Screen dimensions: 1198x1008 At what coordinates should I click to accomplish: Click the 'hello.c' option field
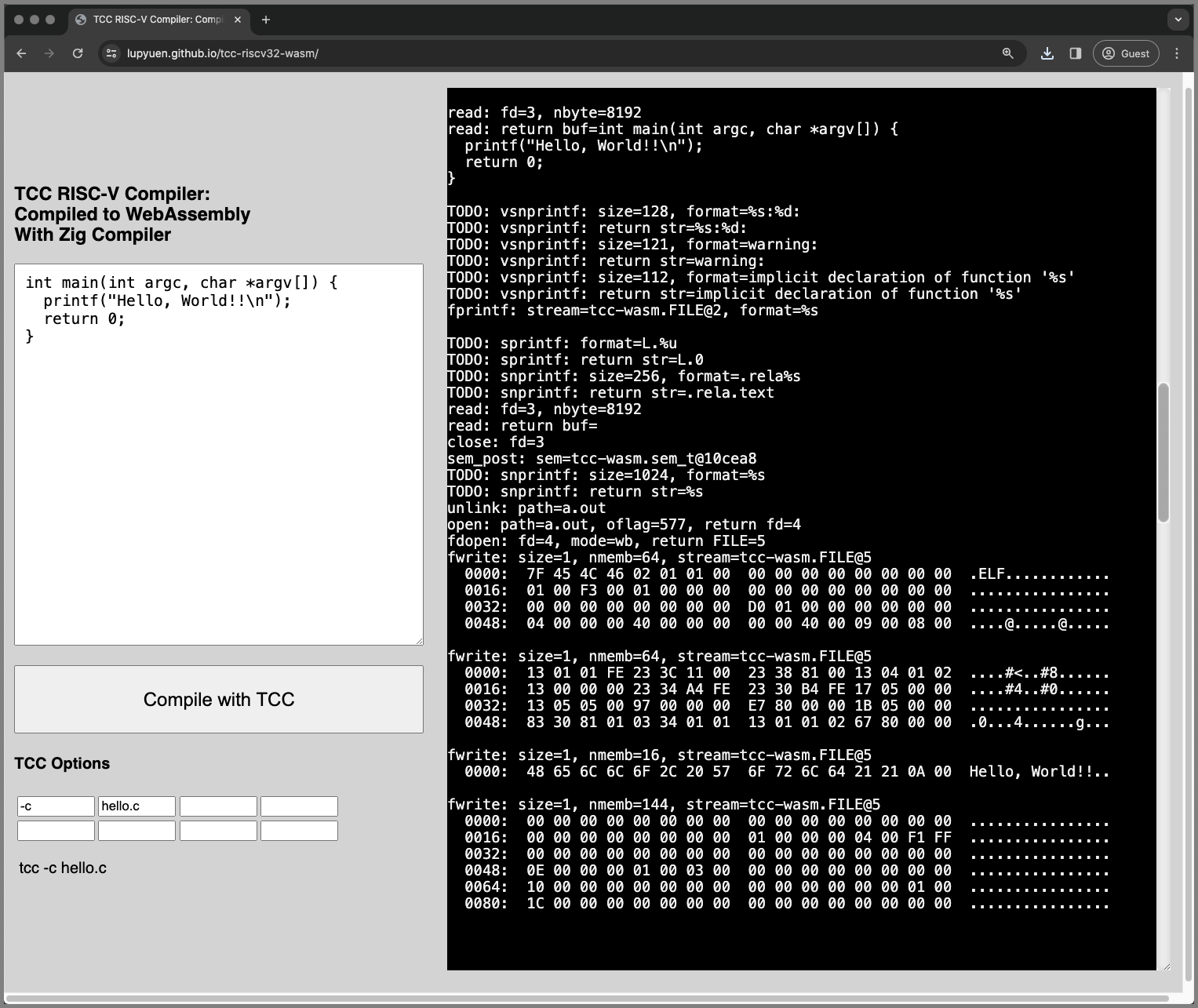click(x=137, y=806)
